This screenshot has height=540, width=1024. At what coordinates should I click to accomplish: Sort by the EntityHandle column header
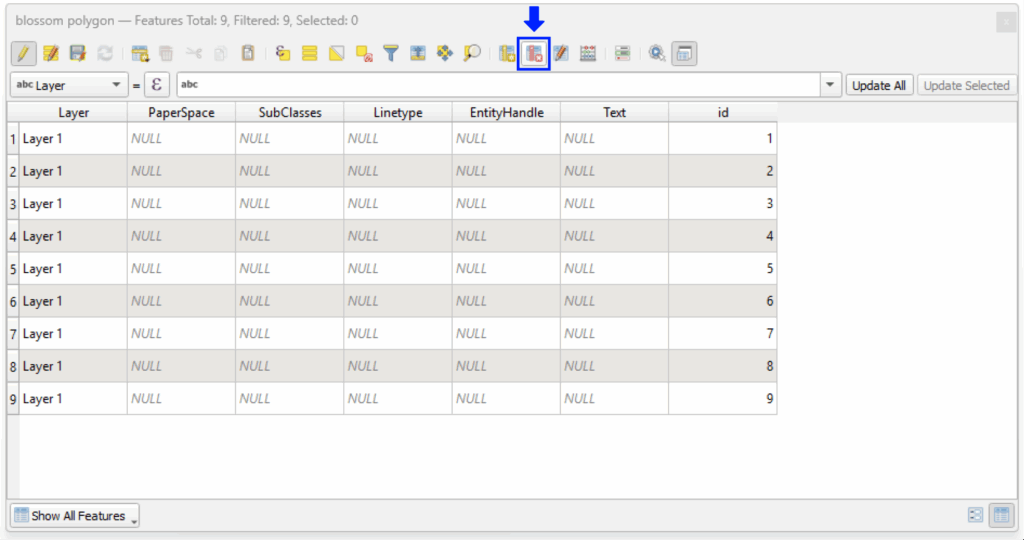pyautogui.click(x=506, y=112)
